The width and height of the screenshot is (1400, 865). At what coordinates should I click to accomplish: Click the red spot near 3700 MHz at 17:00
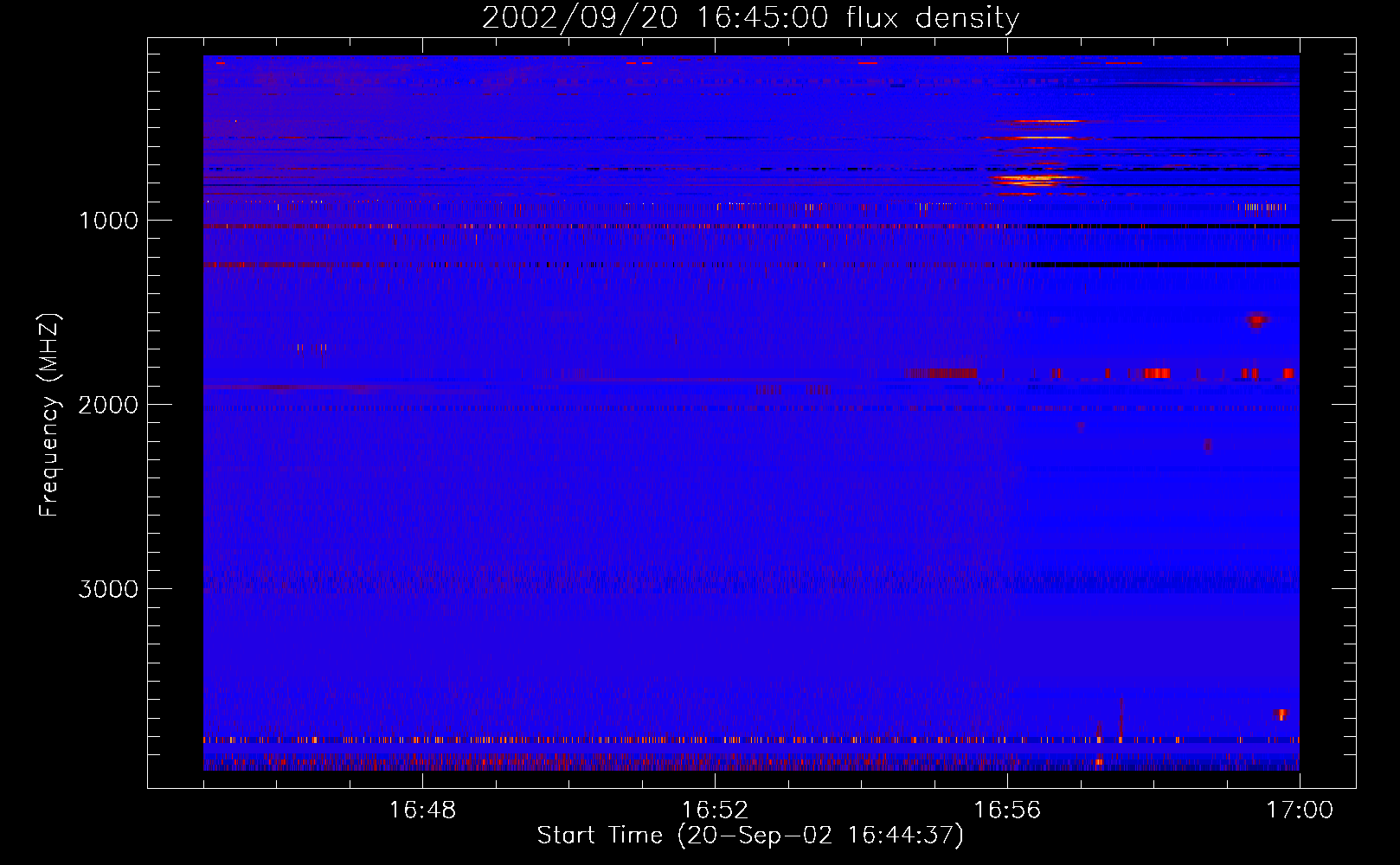pos(1281,714)
